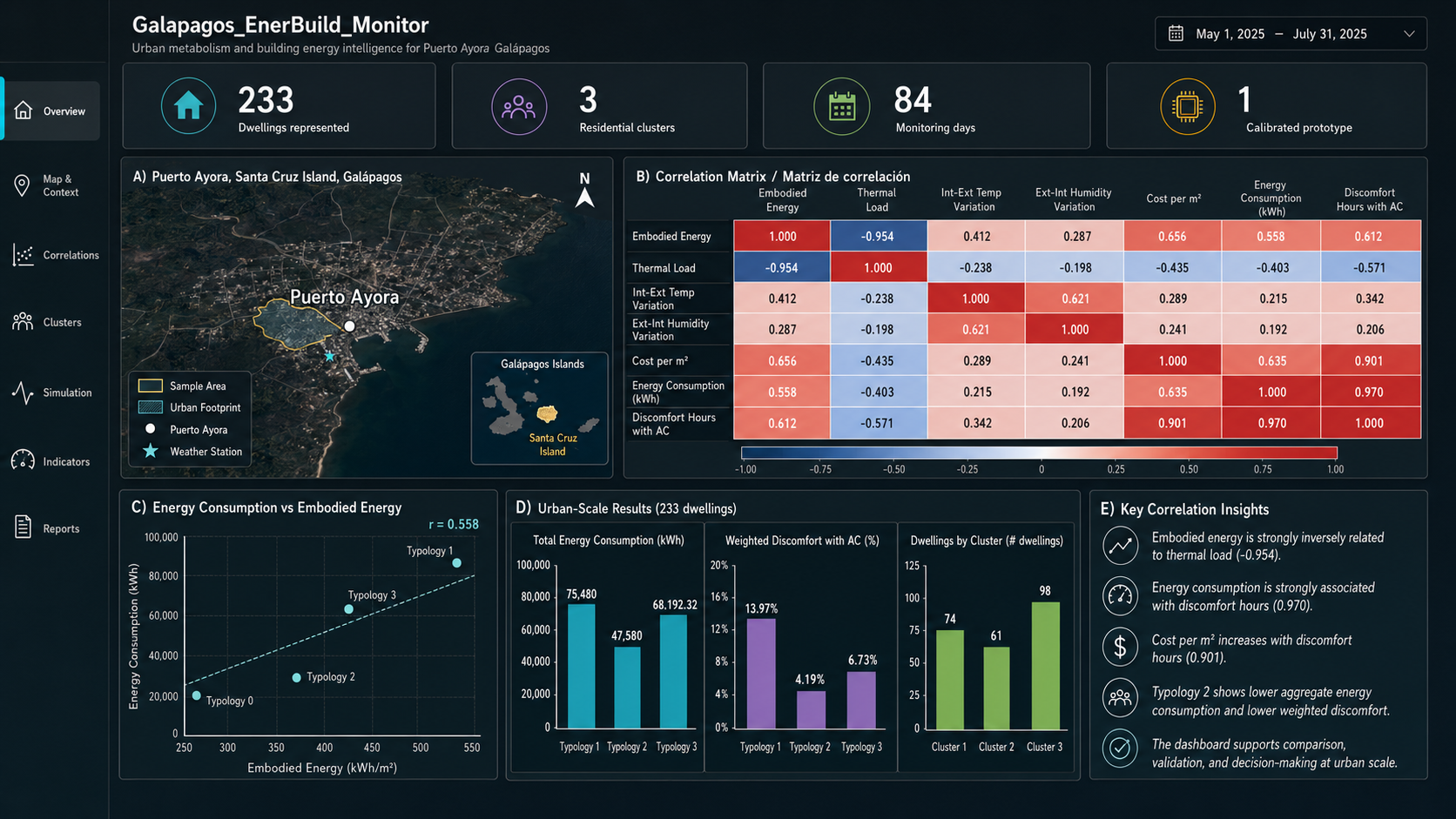Click the calendar icon on Monitoring days card

tap(841, 106)
